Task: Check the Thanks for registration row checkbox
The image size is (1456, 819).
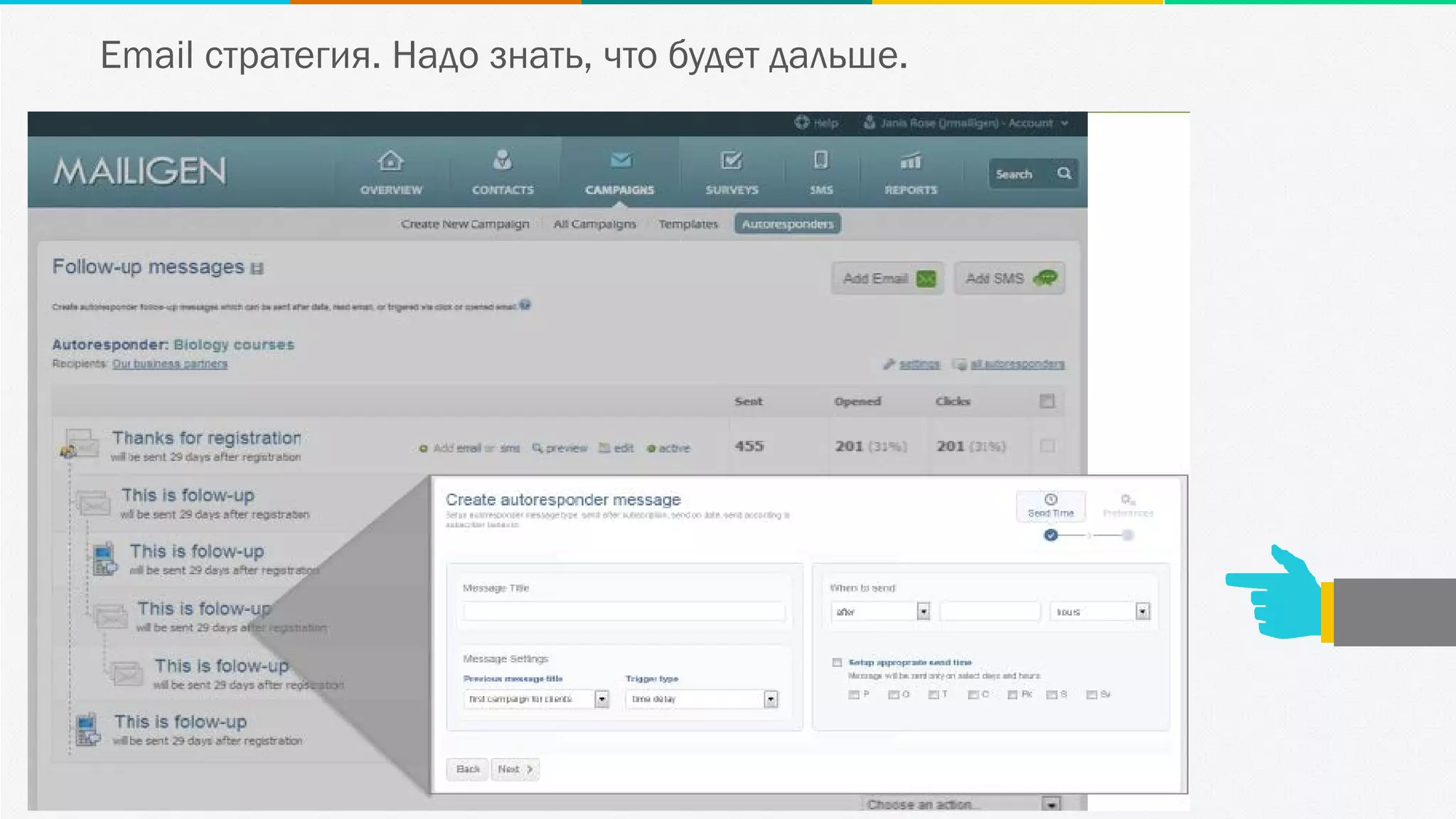Action: coord(1046,446)
